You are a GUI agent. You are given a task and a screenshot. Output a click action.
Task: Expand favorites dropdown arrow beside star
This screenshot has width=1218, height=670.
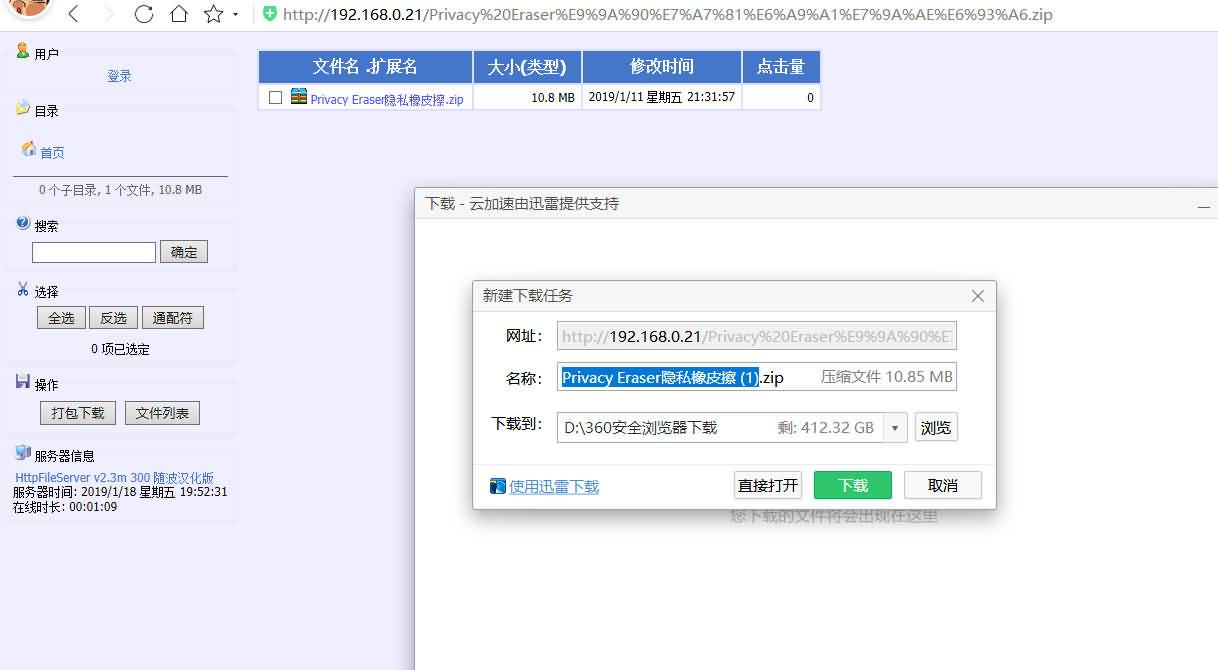tap(235, 15)
